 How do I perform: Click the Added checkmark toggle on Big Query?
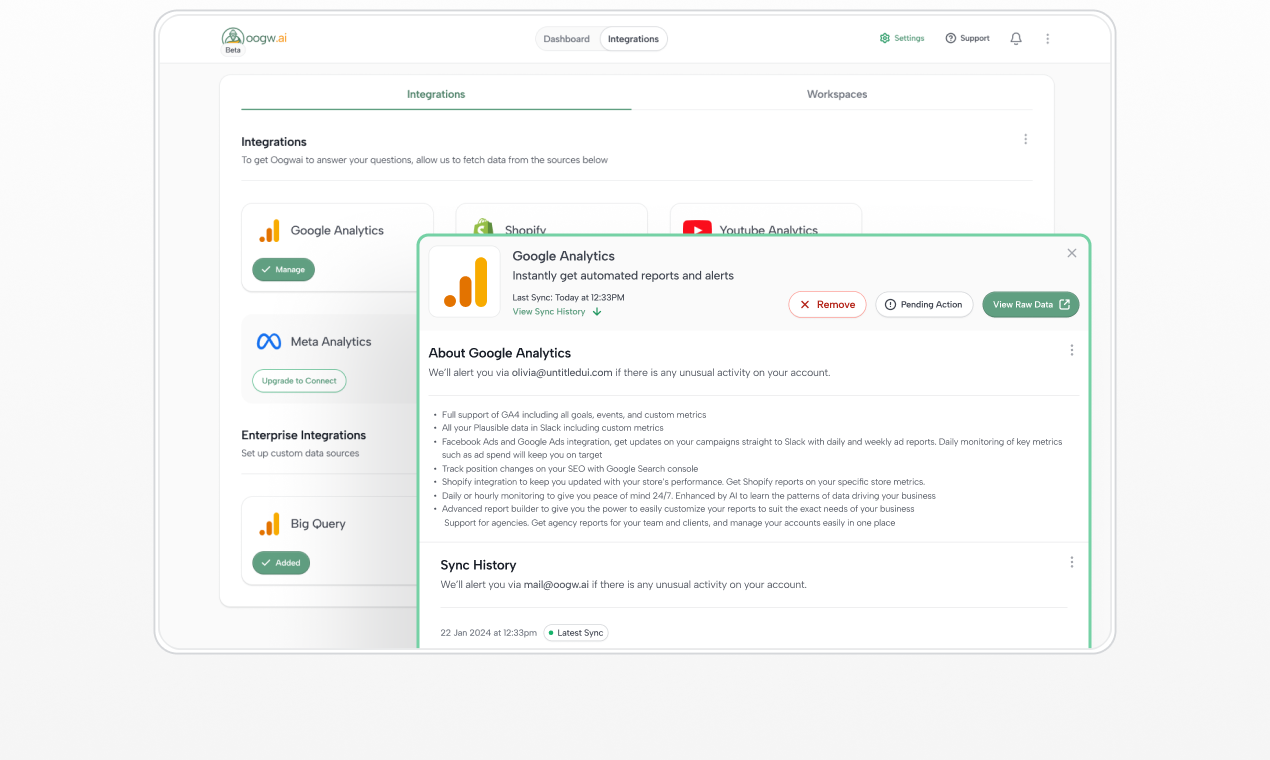(x=280, y=562)
